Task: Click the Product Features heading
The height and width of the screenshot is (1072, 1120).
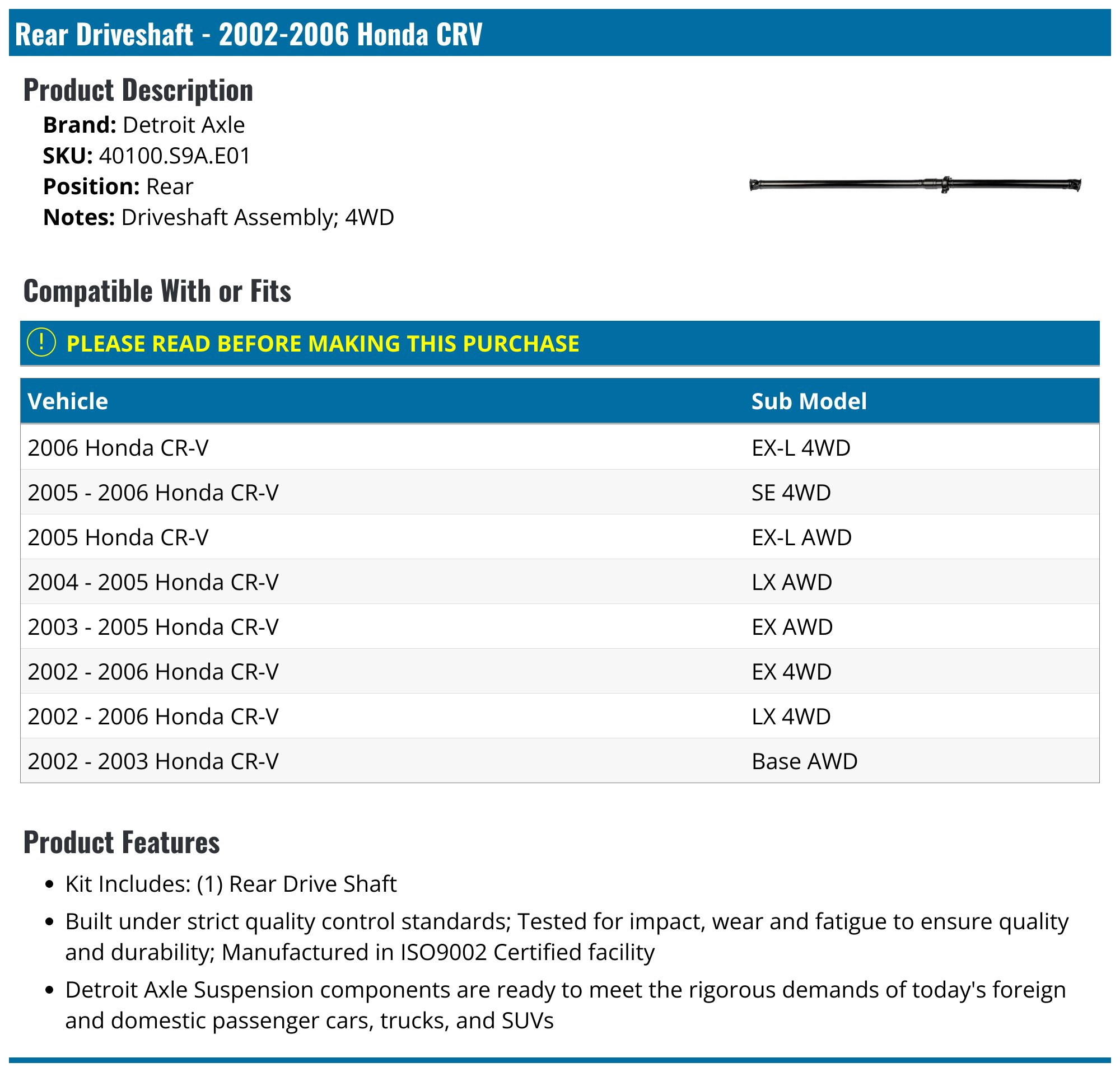Action: (x=122, y=842)
